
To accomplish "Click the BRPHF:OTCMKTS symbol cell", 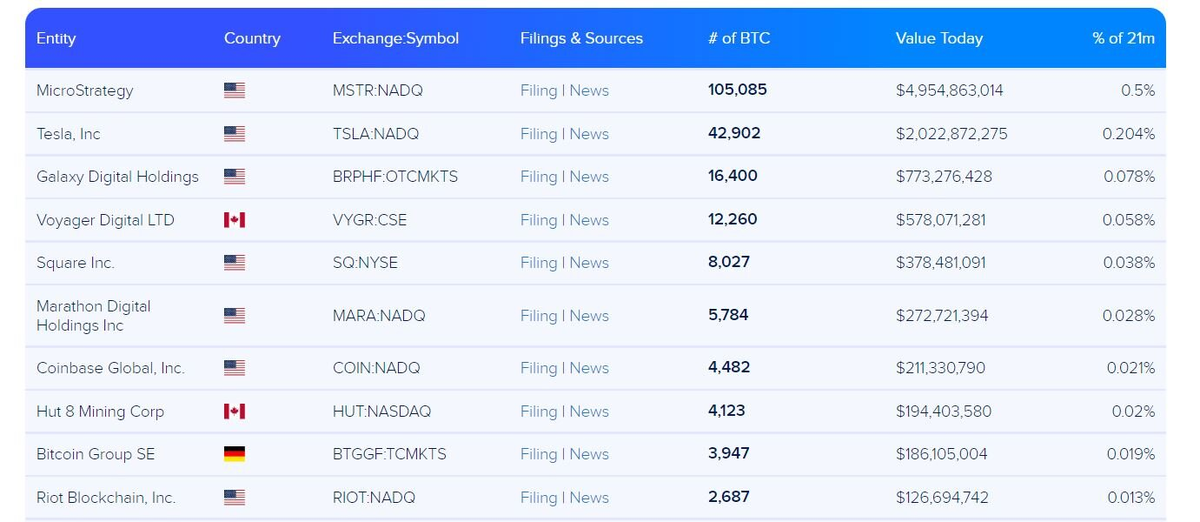I will (395, 176).
